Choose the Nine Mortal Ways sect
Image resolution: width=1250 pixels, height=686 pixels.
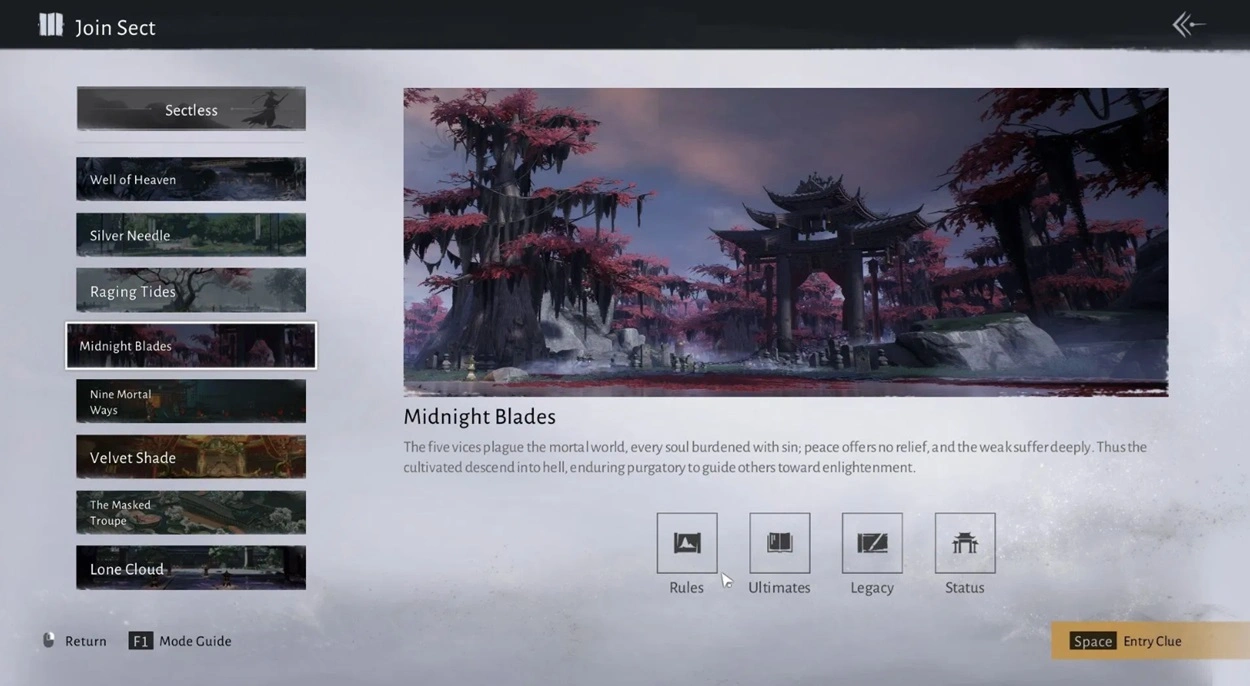point(191,401)
